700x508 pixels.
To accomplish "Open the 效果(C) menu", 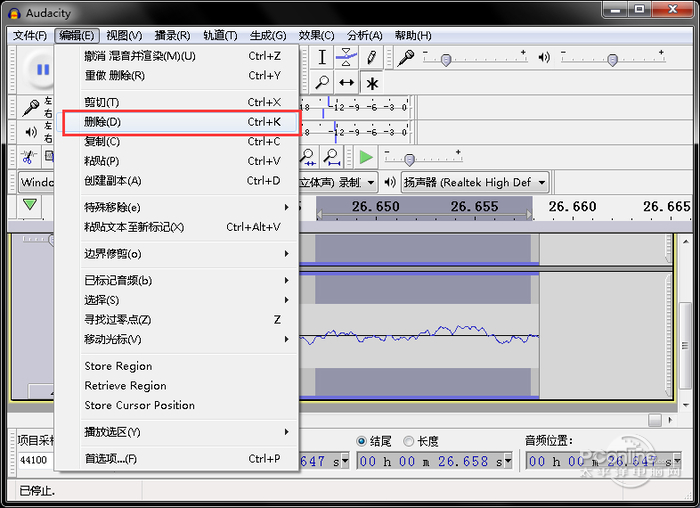I will 316,36.
